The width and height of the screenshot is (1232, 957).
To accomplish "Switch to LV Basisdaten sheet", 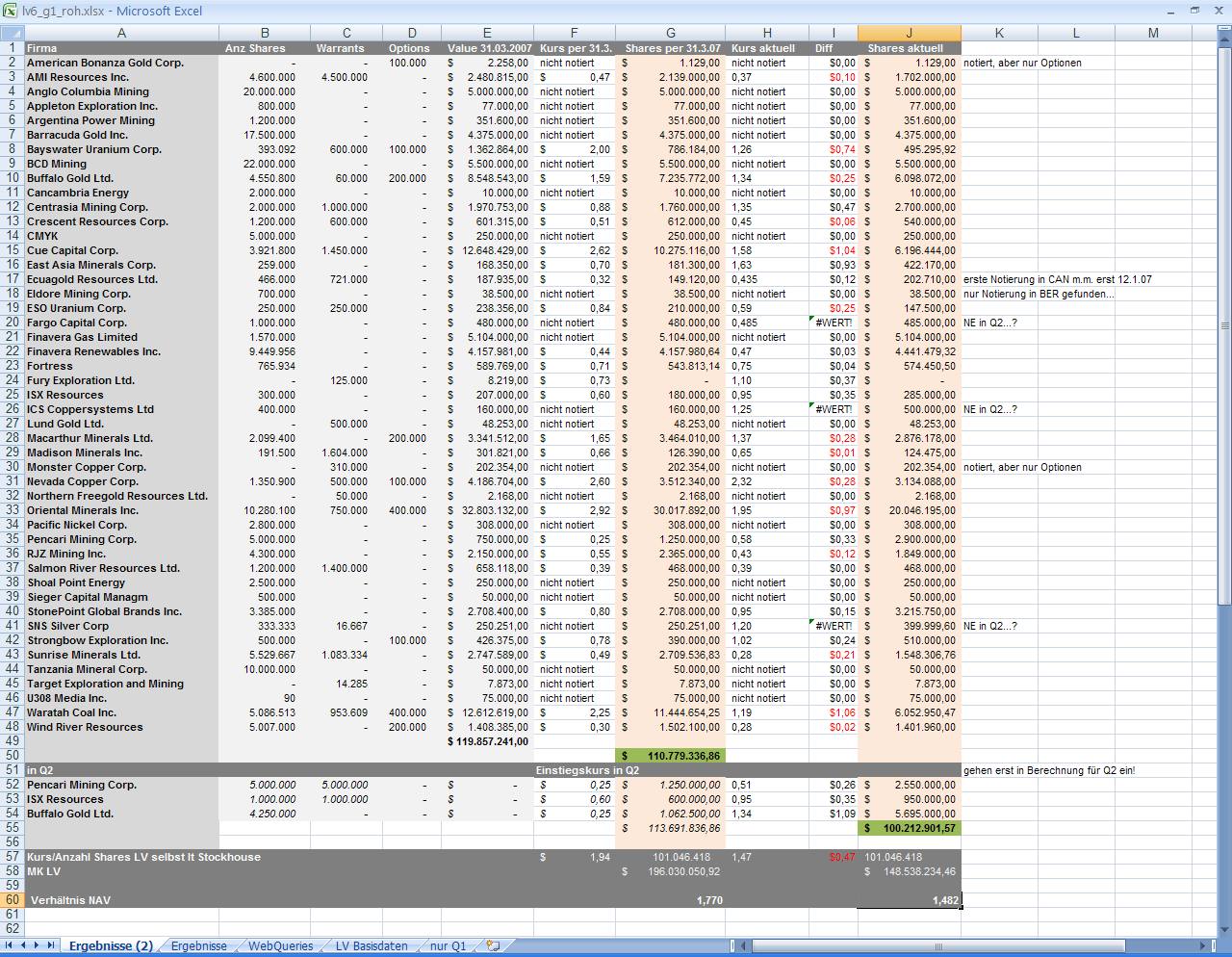I will pos(371,946).
